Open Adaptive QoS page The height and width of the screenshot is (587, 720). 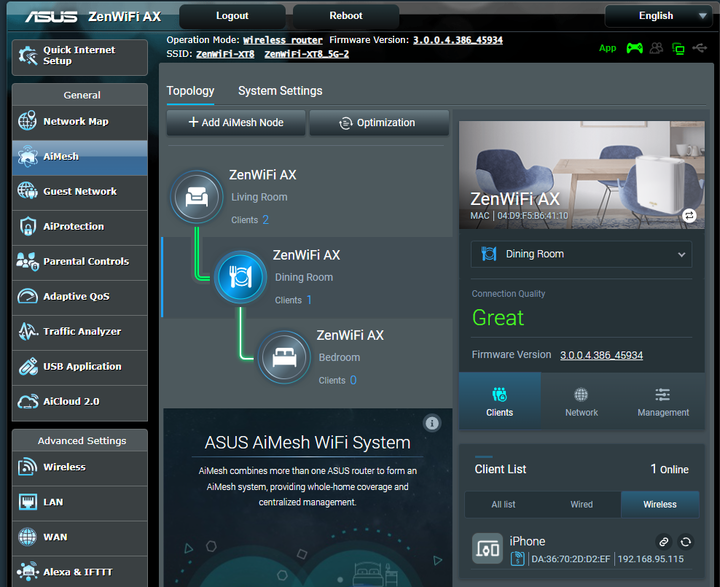(x=79, y=297)
